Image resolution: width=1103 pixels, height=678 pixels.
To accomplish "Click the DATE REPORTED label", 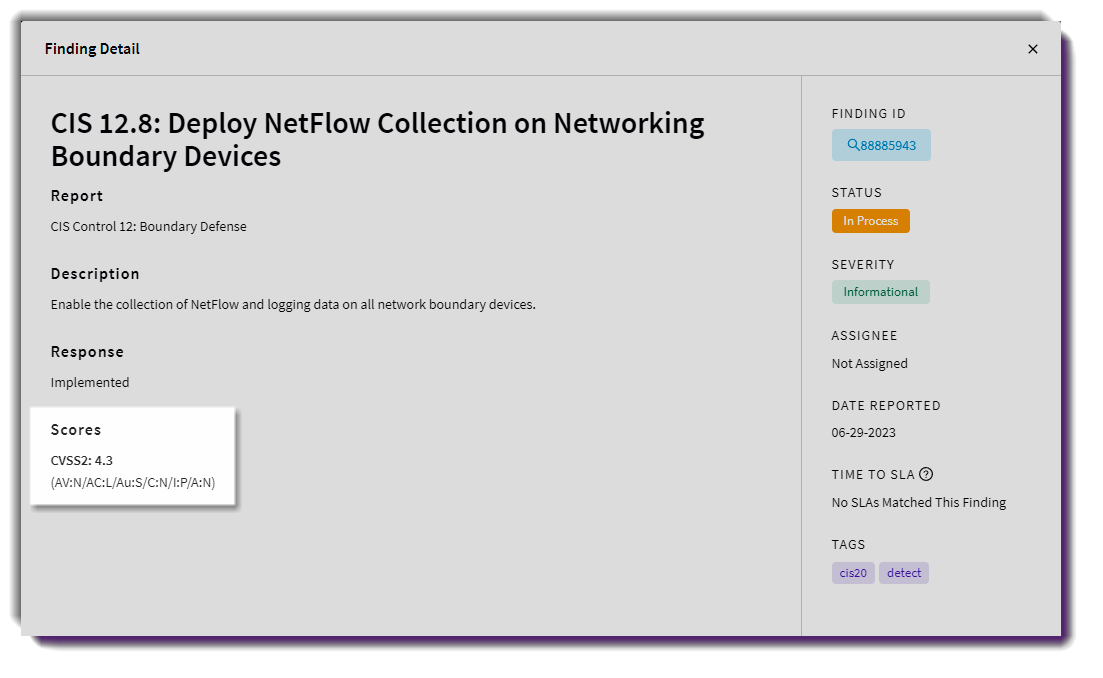I will 886,406.
